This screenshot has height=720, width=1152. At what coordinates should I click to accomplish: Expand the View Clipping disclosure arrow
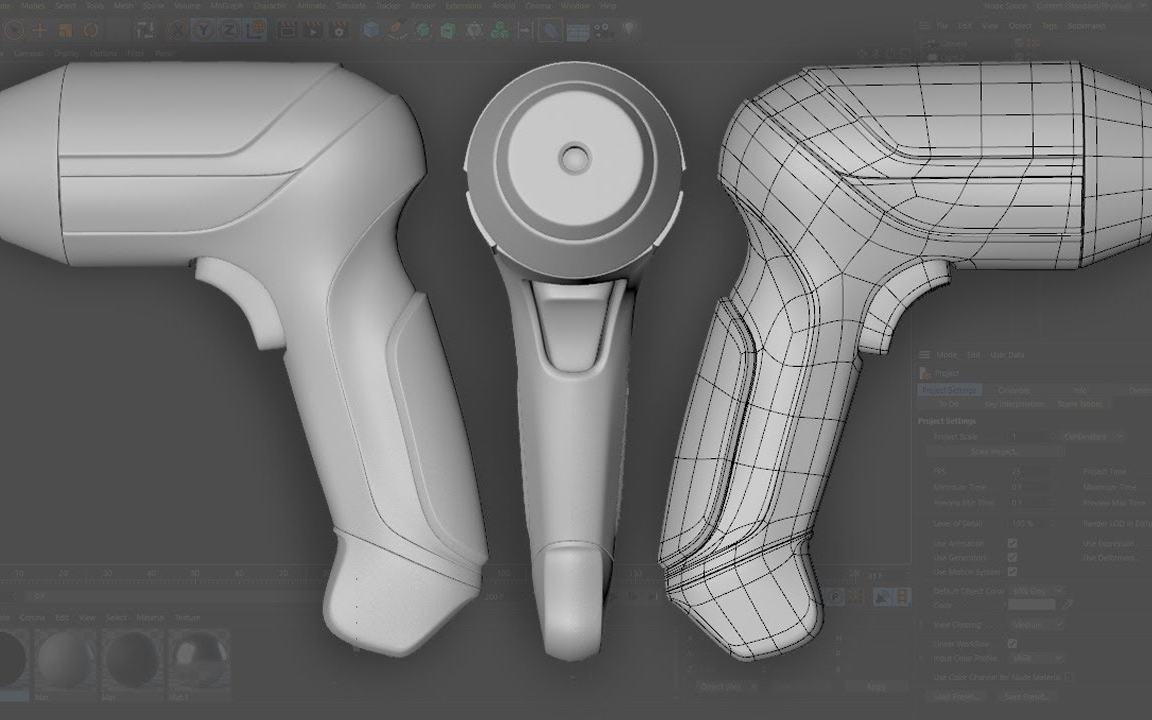pos(922,624)
